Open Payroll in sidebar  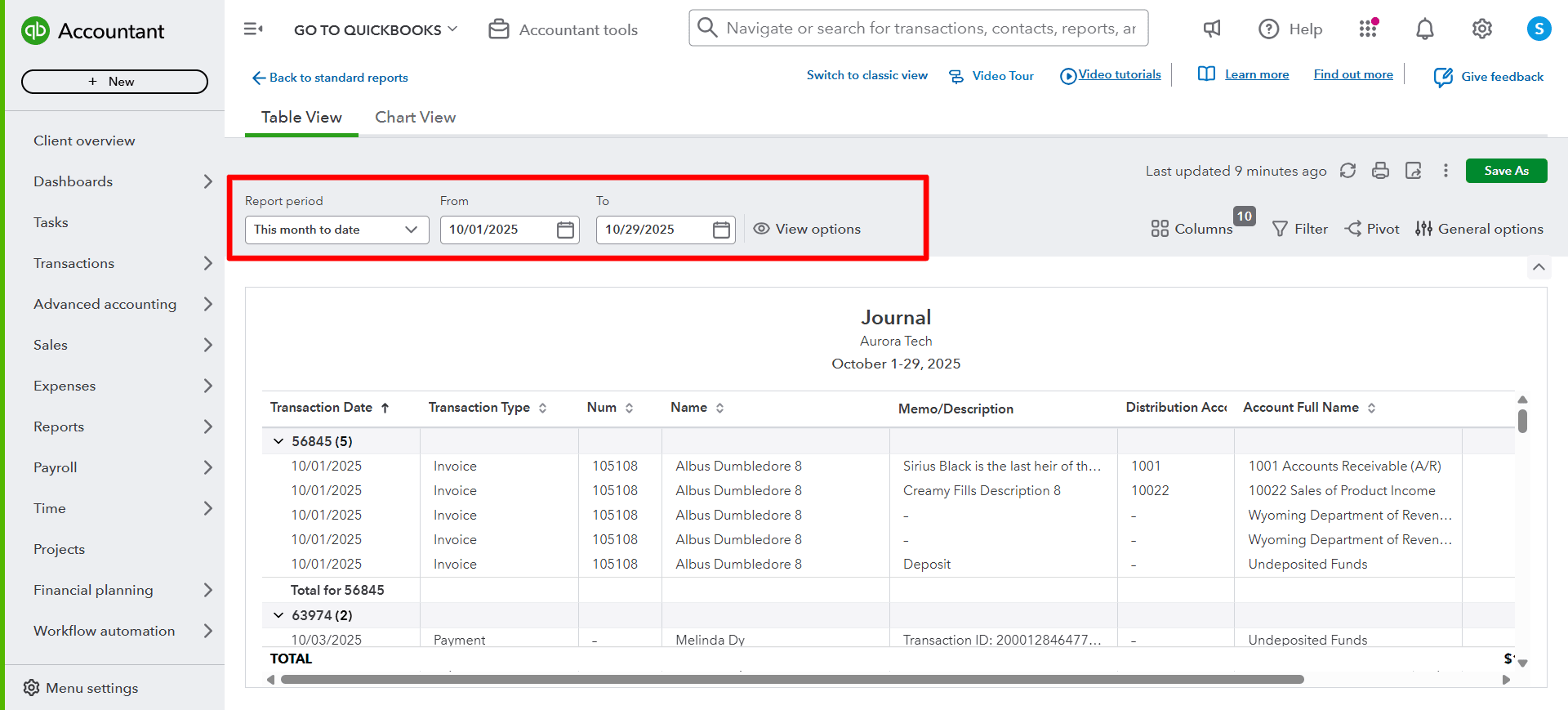tap(56, 467)
